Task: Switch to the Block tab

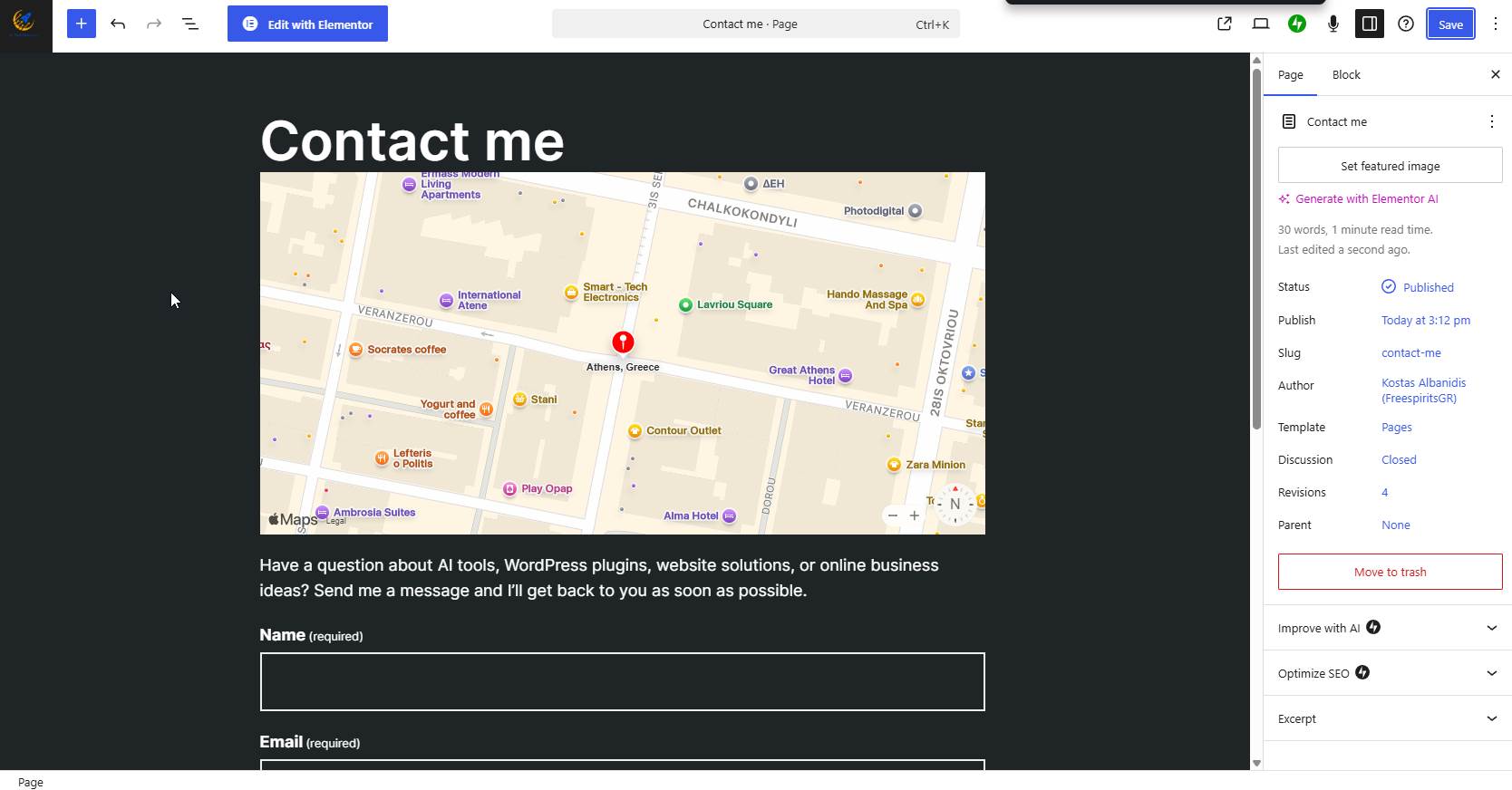Action: click(x=1346, y=74)
